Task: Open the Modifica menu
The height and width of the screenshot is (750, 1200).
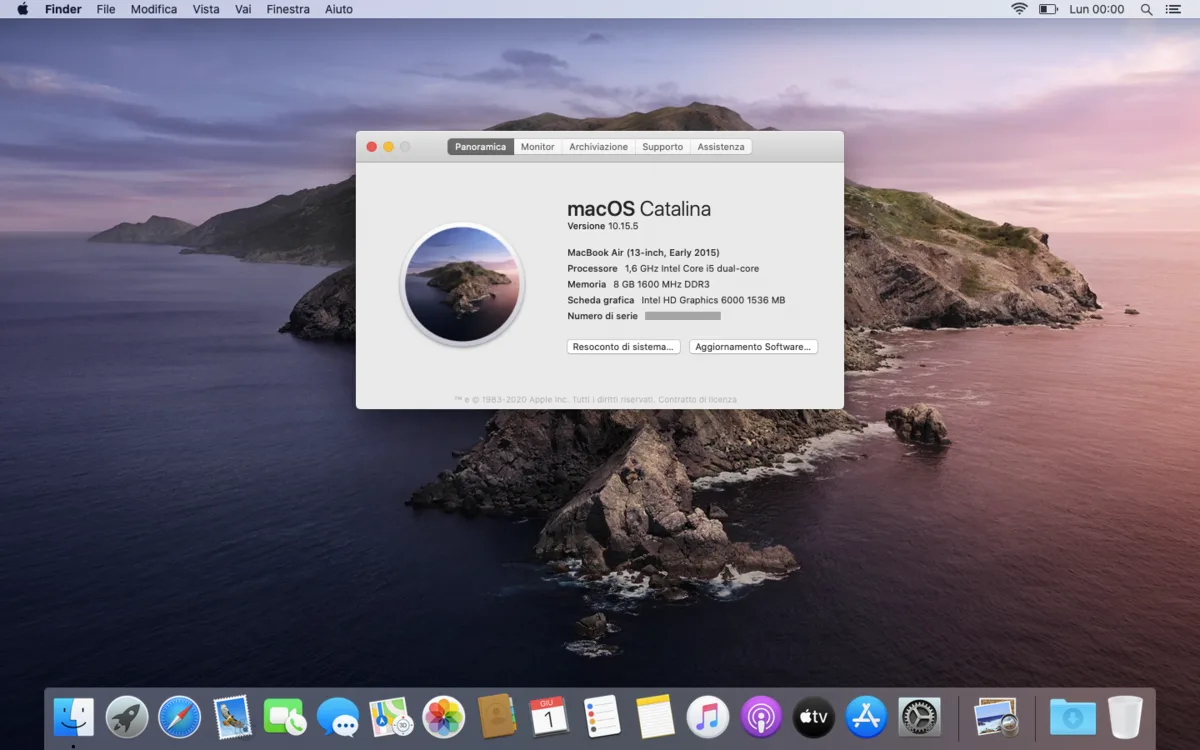Action: coord(154,9)
